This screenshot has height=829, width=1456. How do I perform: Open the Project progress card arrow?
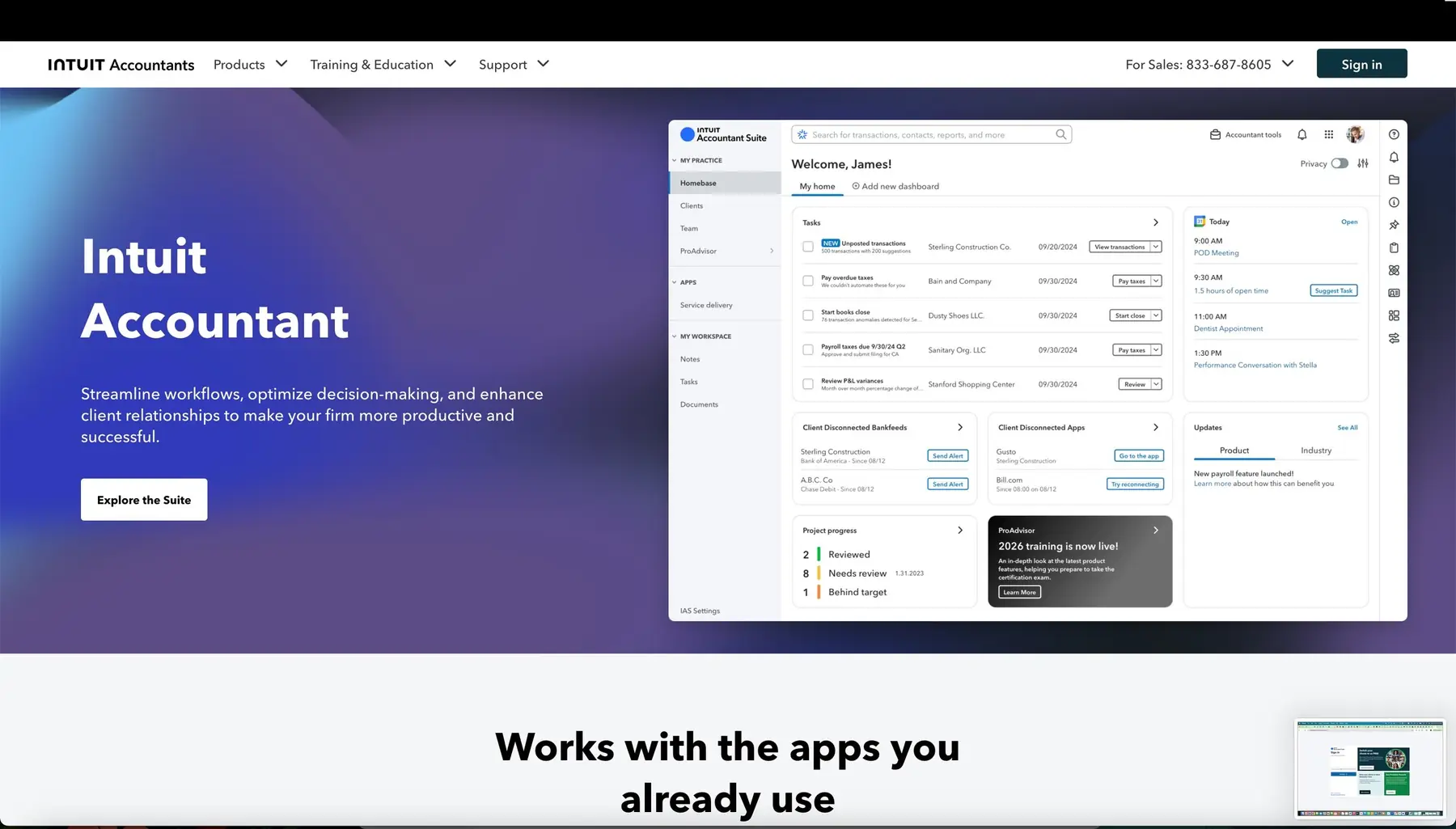[x=960, y=531]
